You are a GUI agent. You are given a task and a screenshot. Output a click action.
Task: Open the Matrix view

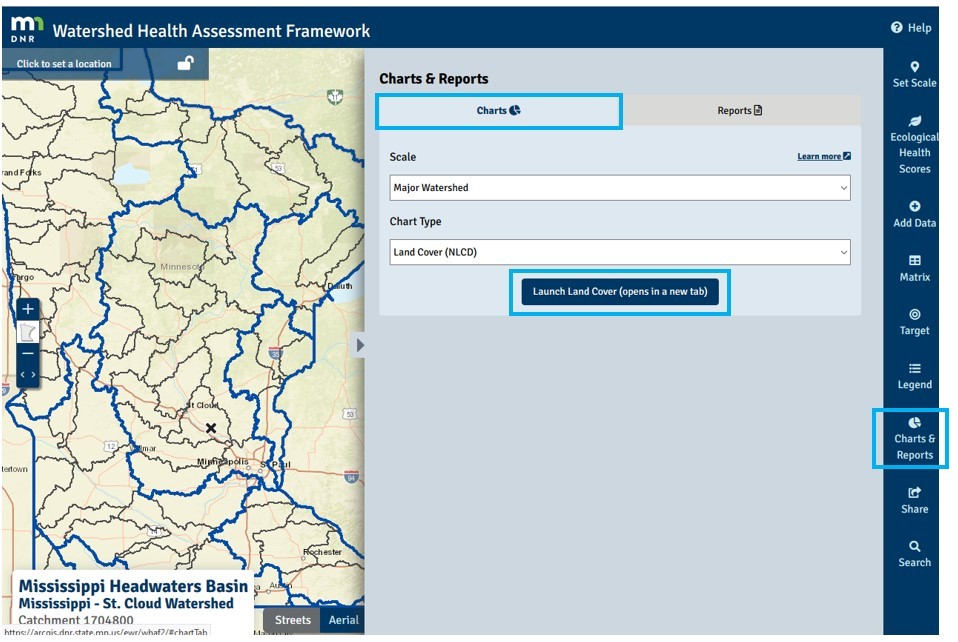click(x=914, y=268)
